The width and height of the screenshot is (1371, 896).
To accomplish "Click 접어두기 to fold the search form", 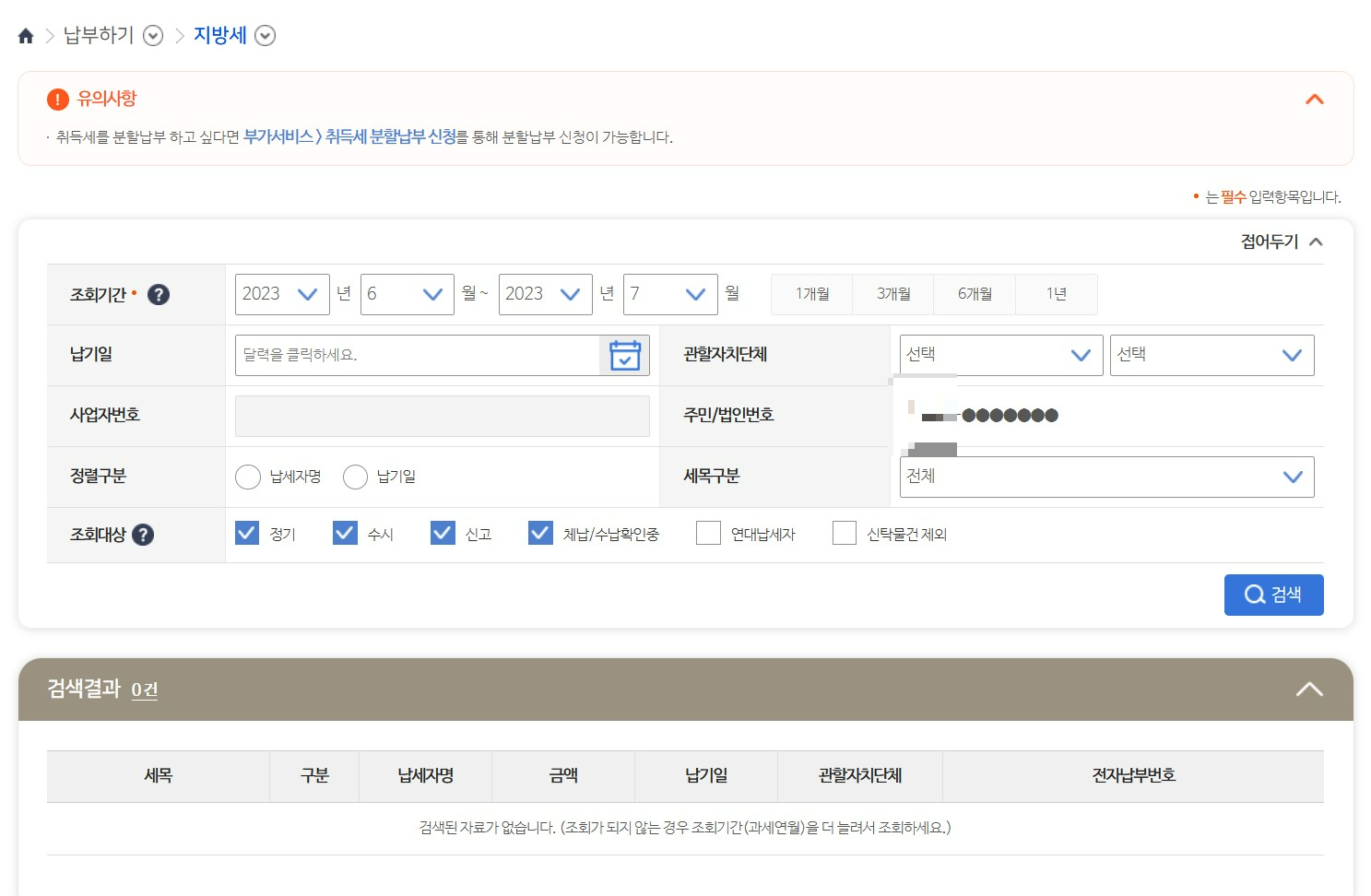I will pos(1282,242).
